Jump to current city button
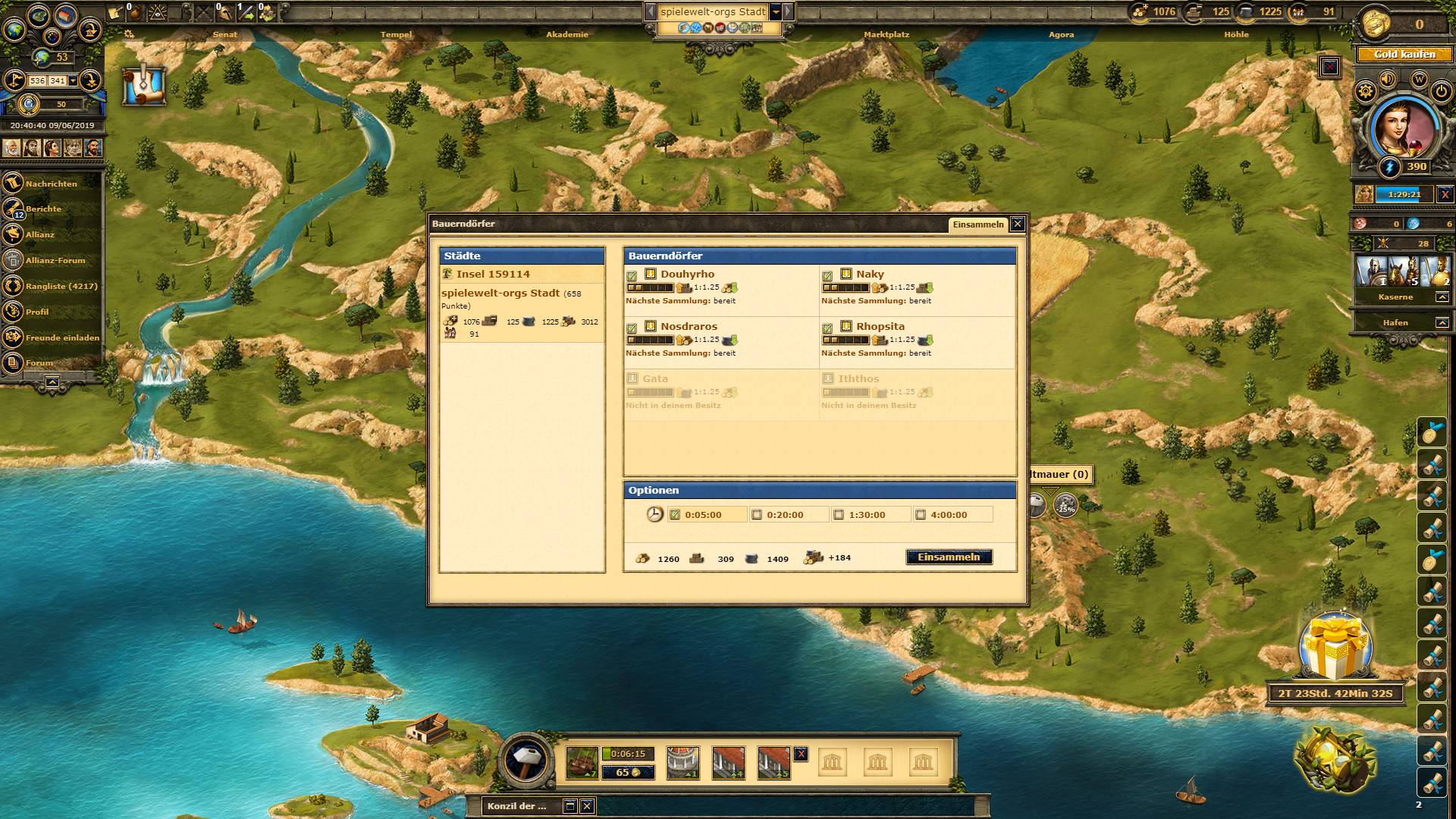Image resolution: width=1456 pixels, height=819 pixels. pos(91,30)
